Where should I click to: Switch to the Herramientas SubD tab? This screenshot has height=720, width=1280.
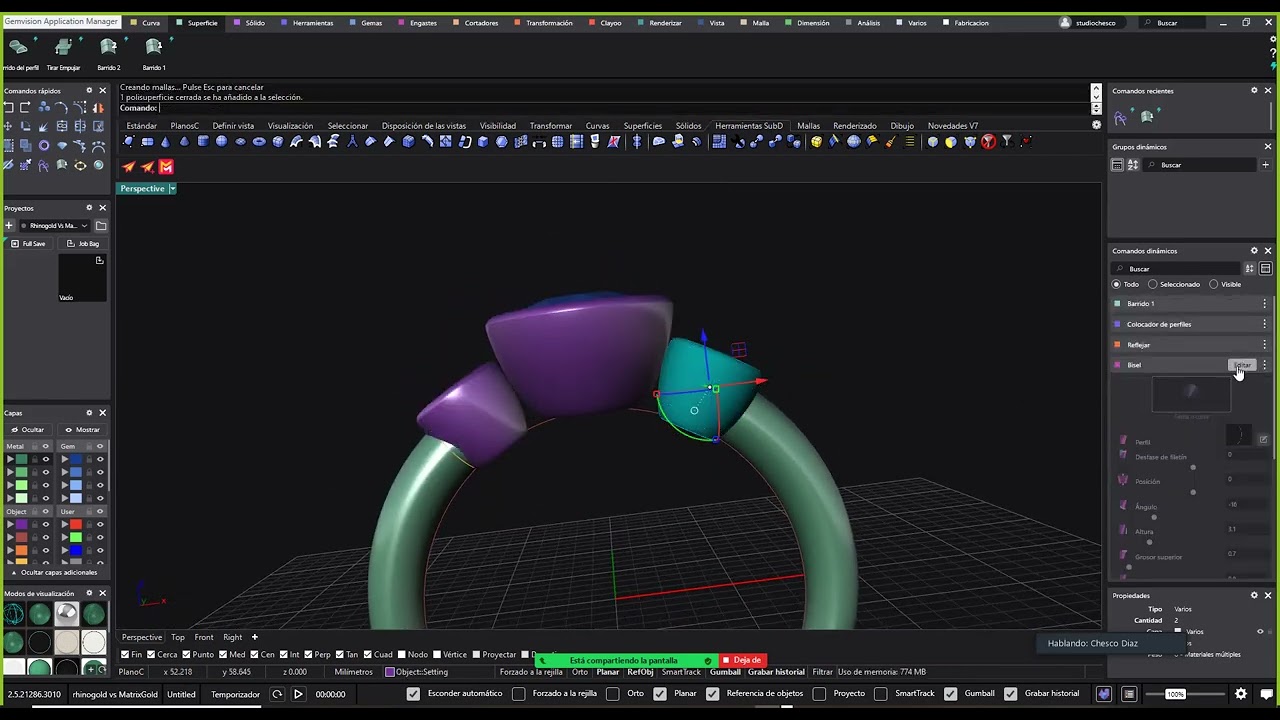(x=749, y=126)
